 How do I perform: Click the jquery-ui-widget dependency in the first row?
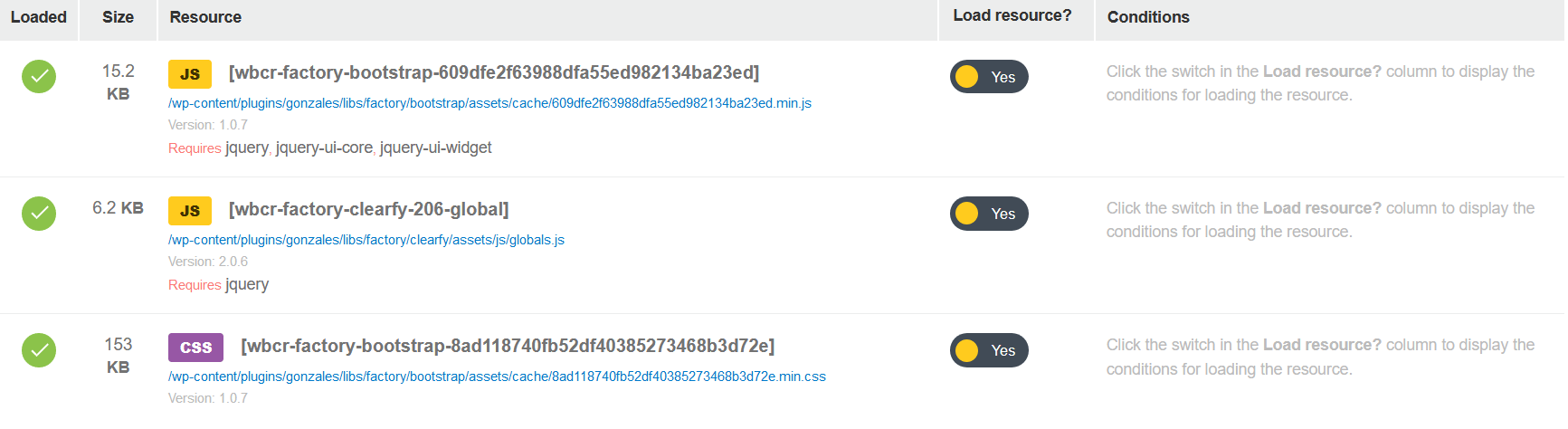[435, 148]
